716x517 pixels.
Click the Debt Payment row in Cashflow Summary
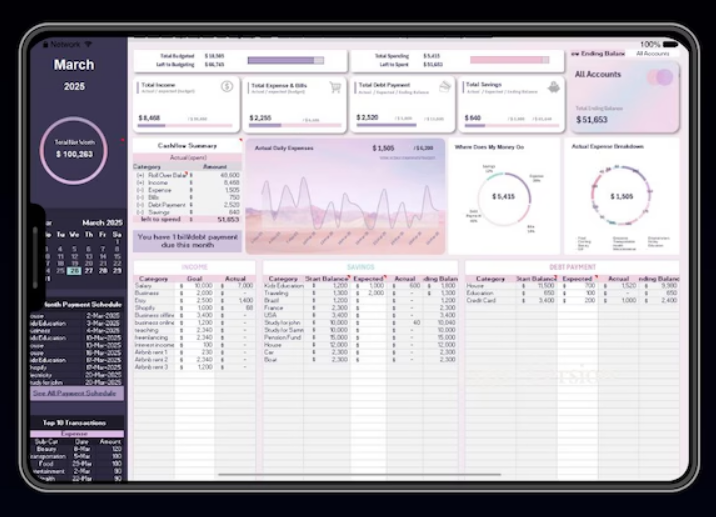coord(187,205)
